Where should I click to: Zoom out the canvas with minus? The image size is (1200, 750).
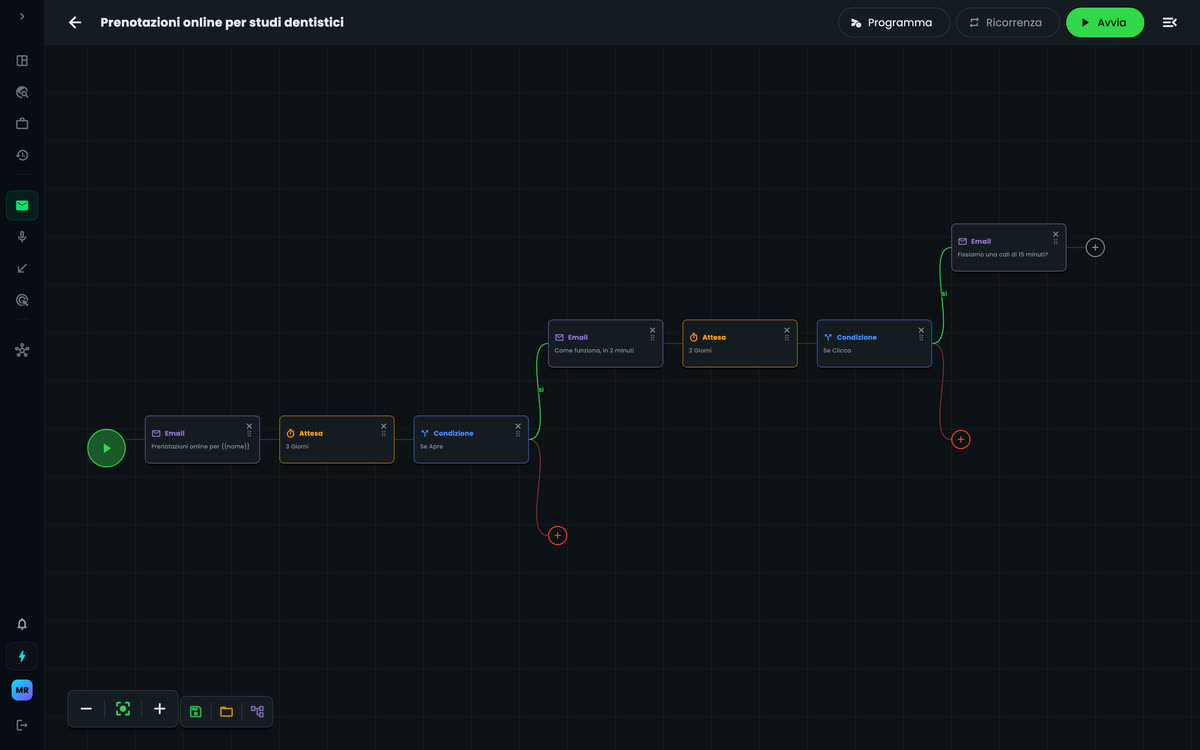click(x=86, y=709)
